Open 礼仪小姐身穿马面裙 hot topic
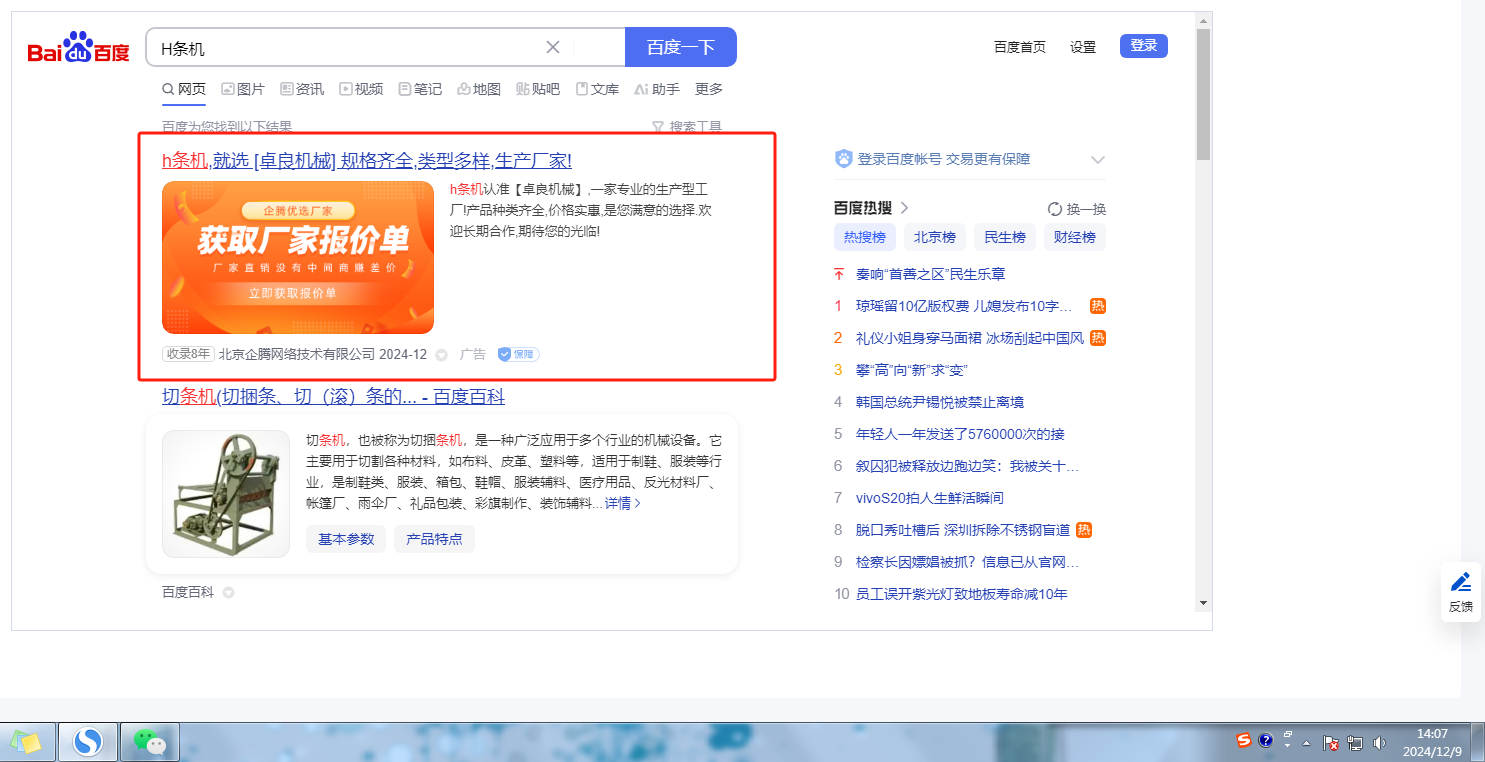Viewport: 1485px width, 762px height. pos(970,338)
